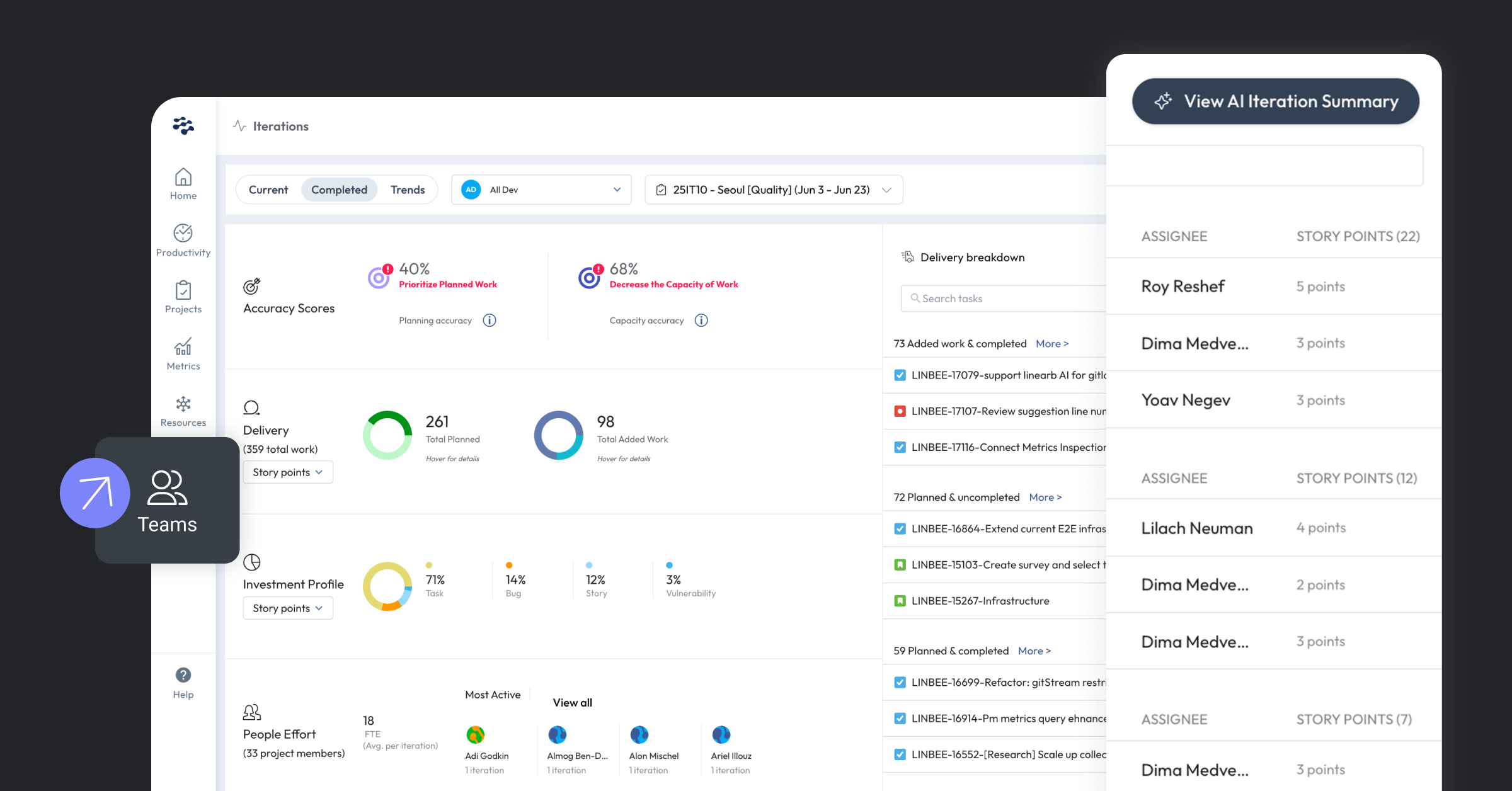This screenshot has width=1512, height=791.
Task: Open the Planning accuracy info tooltip
Action: 490,320
